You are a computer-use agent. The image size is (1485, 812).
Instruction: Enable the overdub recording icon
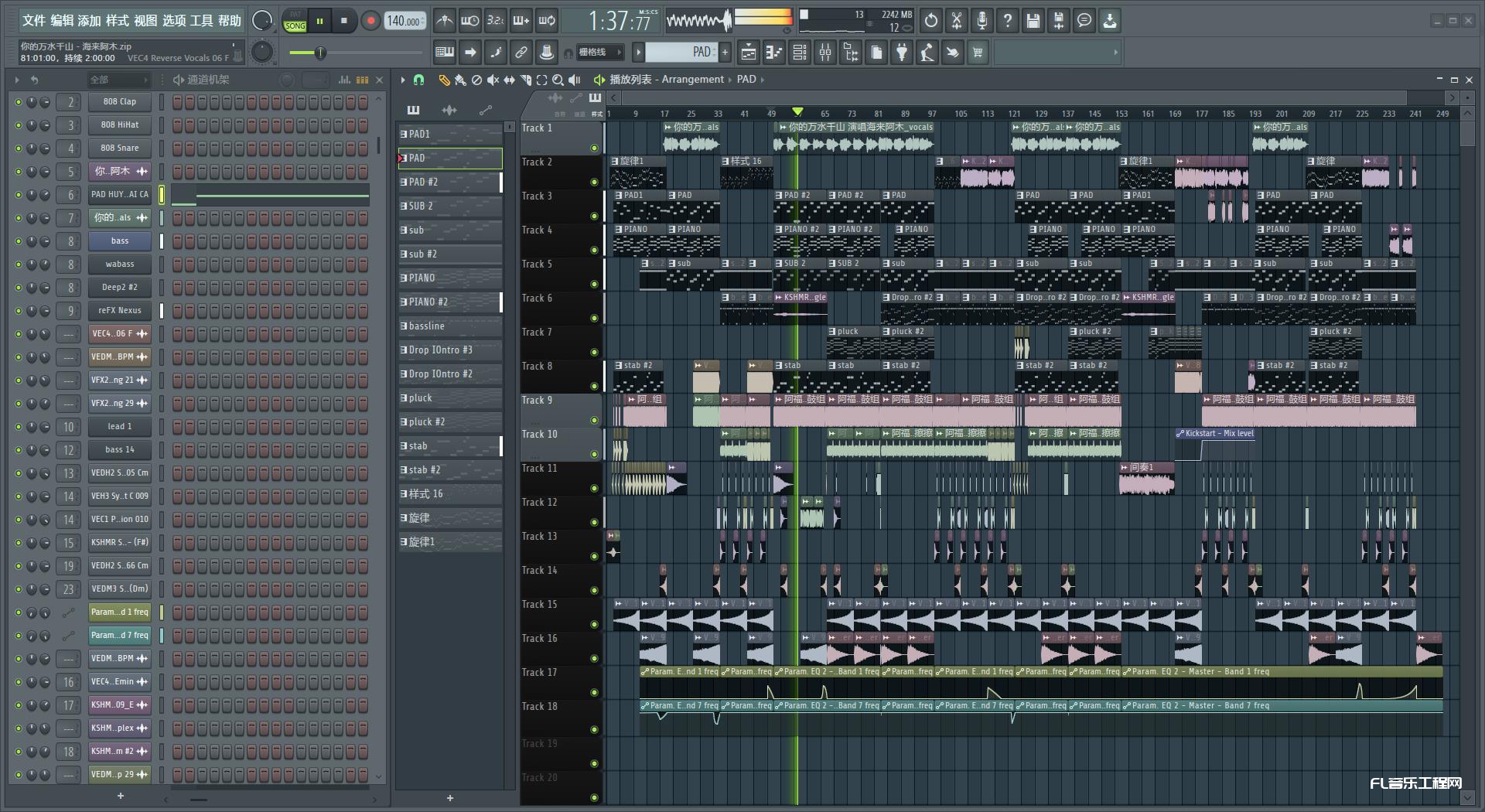(521, 21)
